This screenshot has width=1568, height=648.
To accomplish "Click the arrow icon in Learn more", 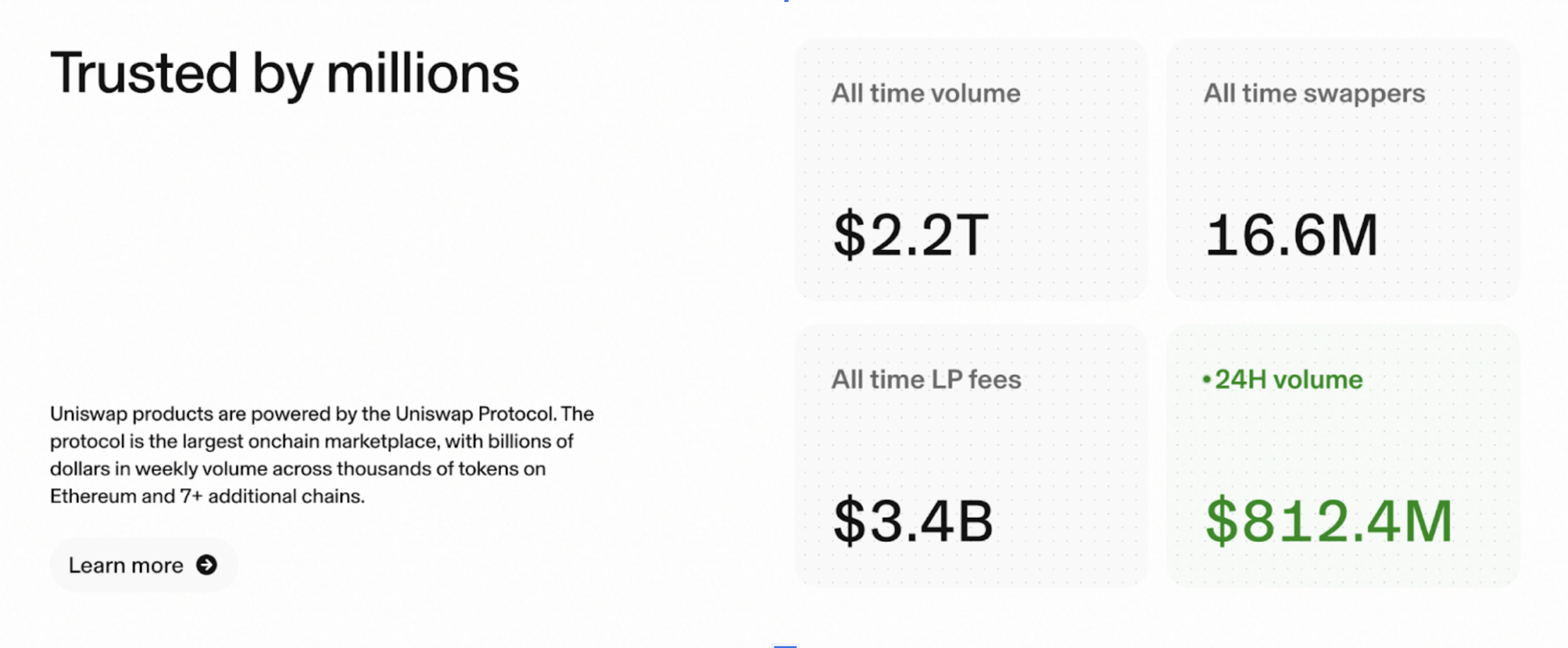I will coord(206,565).
